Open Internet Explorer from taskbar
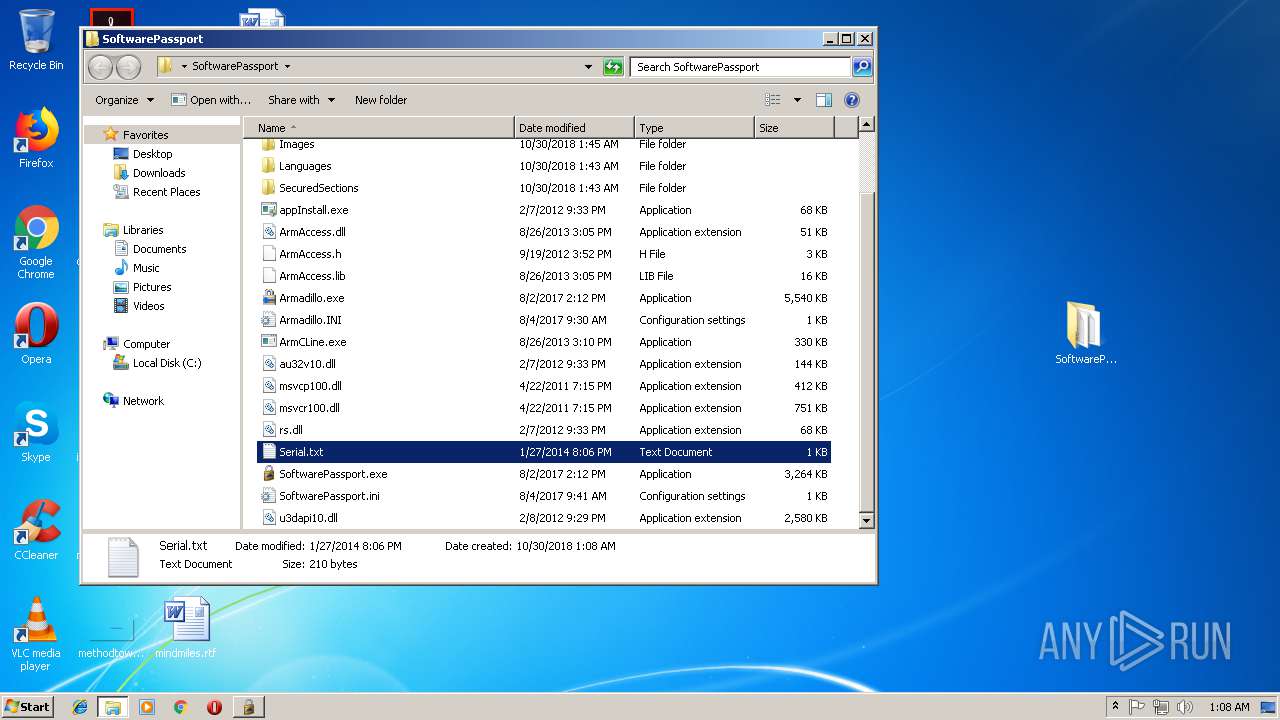 click(80, 707)
